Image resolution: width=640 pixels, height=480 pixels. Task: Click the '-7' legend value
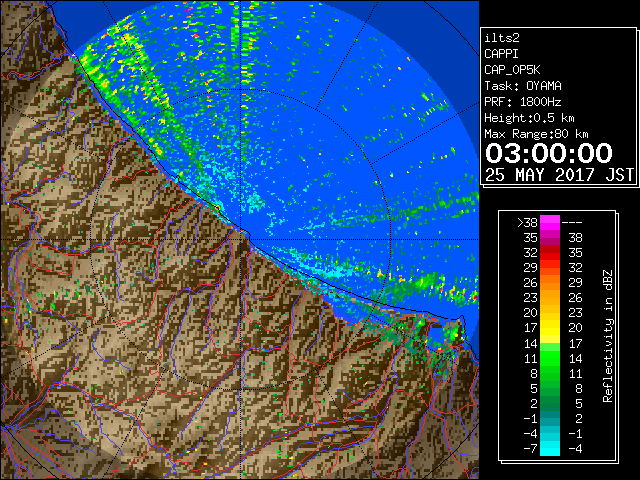[530, 449]
